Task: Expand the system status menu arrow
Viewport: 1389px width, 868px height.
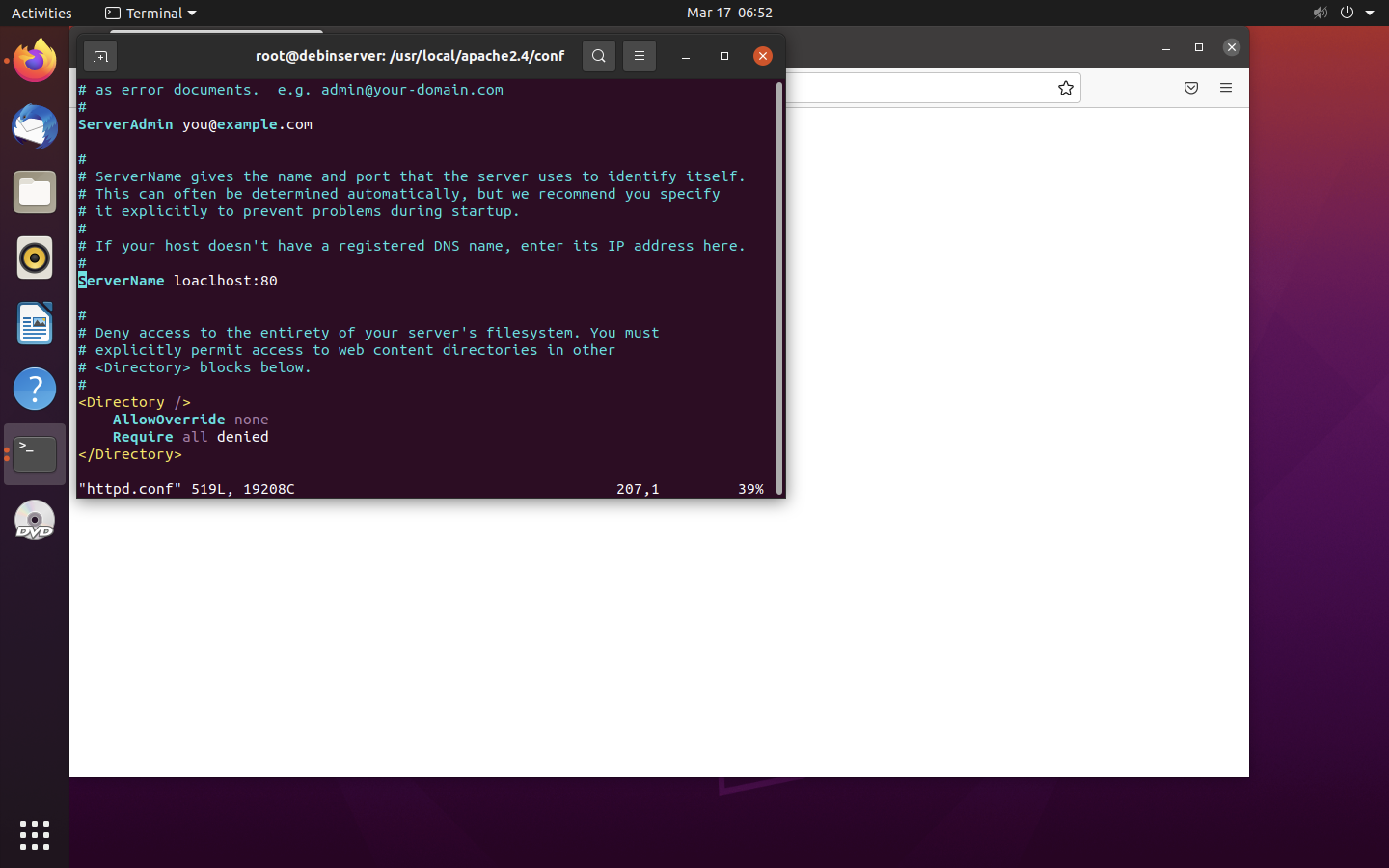Action: [1370, 13]
